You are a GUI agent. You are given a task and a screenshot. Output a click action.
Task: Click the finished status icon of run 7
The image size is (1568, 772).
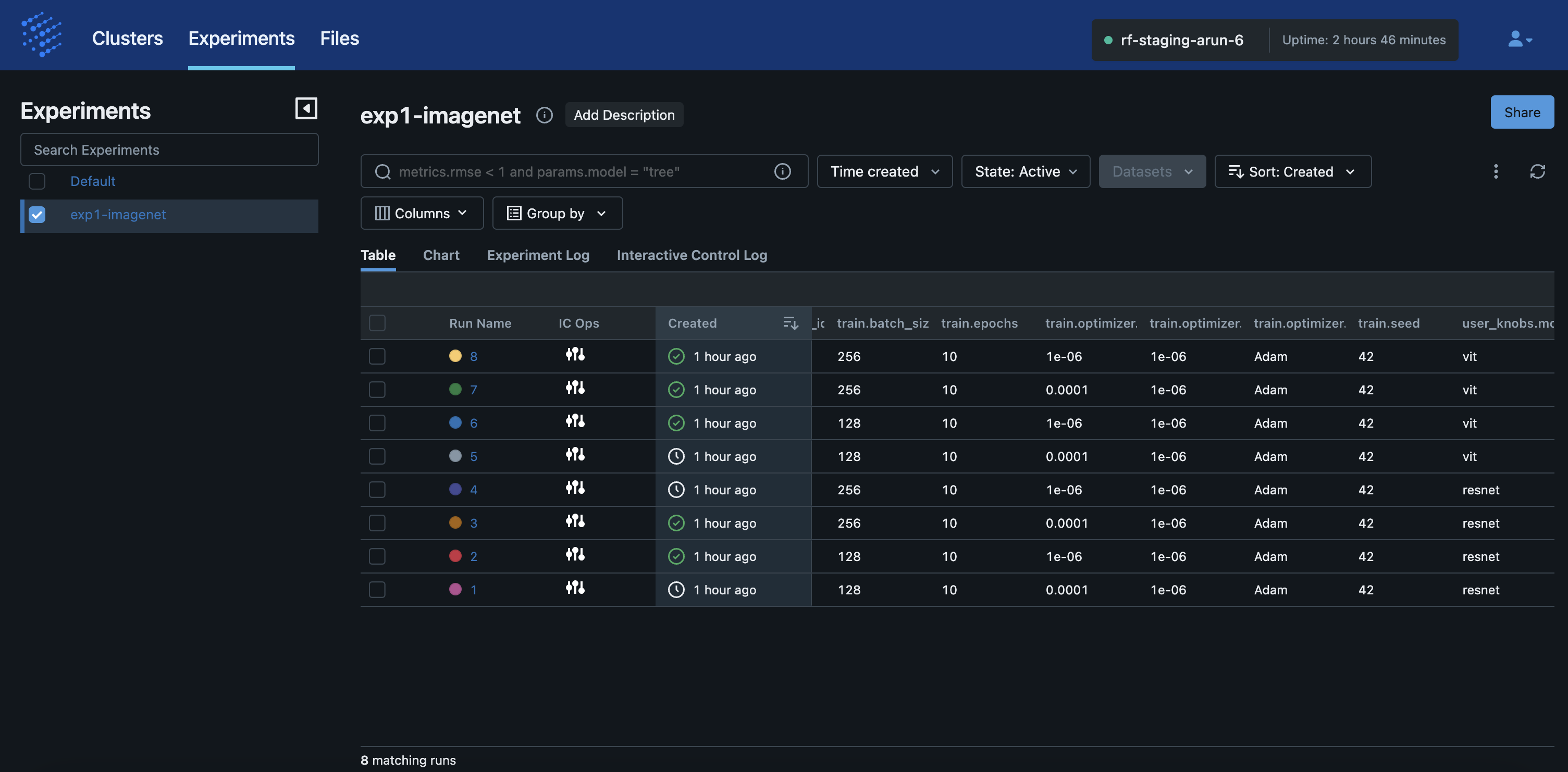pos(676,390)
